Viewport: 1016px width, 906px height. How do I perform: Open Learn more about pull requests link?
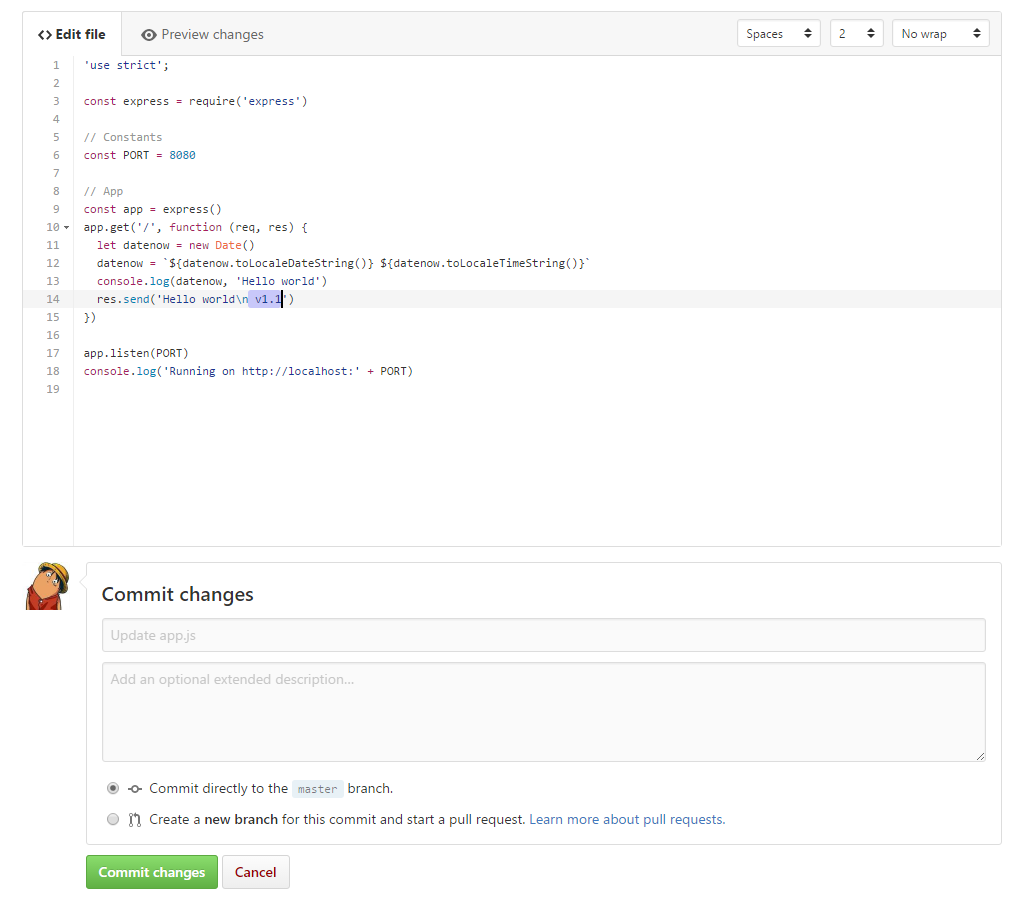(x=627, y=819)
